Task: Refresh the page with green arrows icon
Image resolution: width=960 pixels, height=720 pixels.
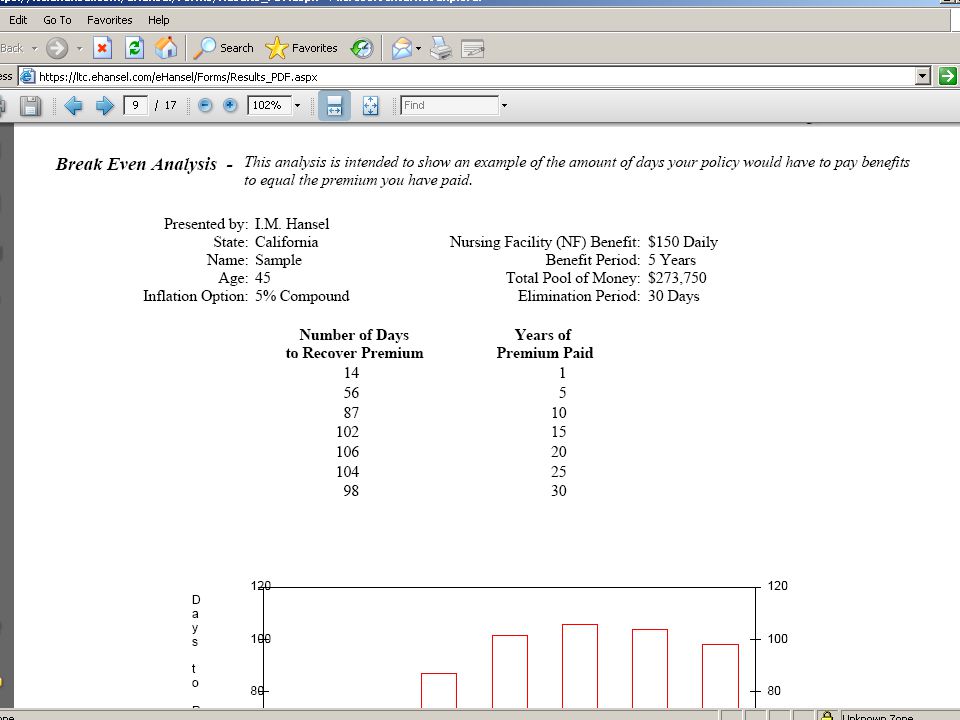Action: 134,48
